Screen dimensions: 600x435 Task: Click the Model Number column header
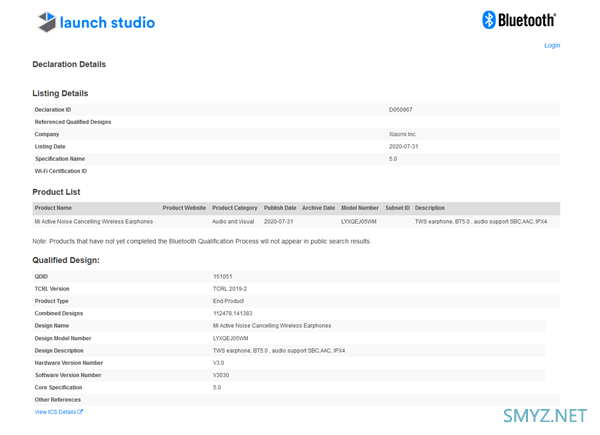click(x=360, y=208)
